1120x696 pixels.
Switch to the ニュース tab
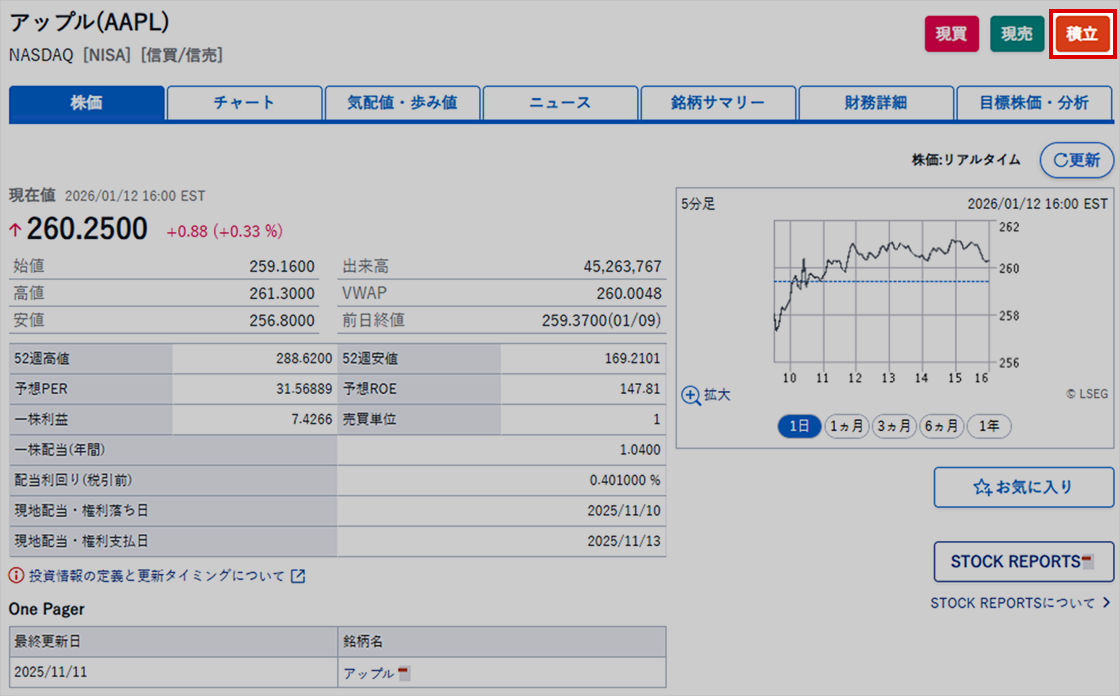pyautogui.click(x=560, y=103)
